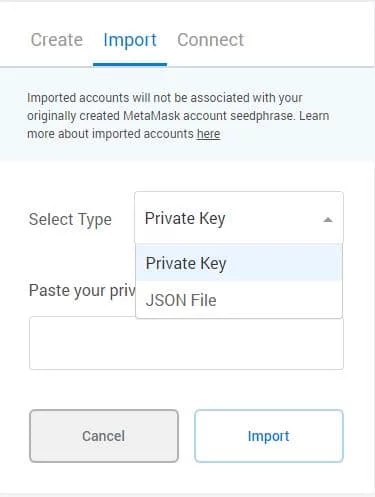Choose the highlighted Private Key option in list
Screen dimensions: 375x497
239,263
